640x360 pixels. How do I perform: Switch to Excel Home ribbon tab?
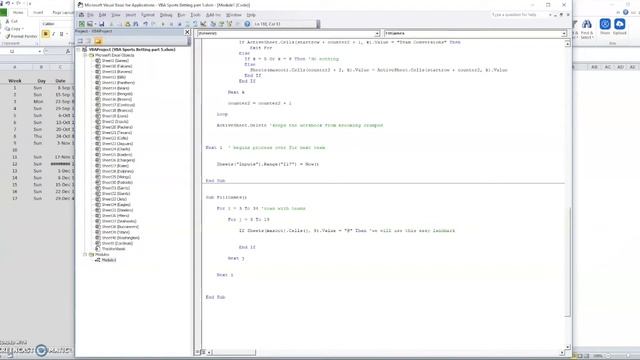pos(18,12)
